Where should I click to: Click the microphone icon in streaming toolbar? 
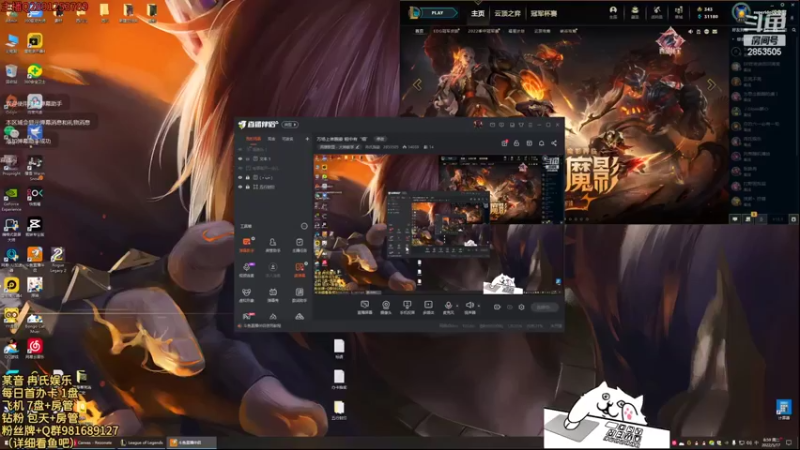(448, 307)
